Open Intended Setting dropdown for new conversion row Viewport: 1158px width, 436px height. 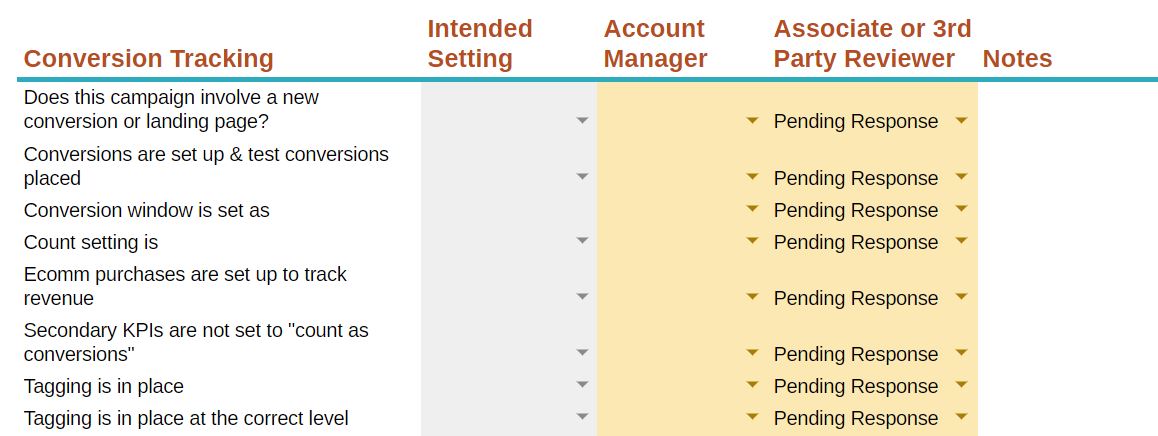click(583, 121)
